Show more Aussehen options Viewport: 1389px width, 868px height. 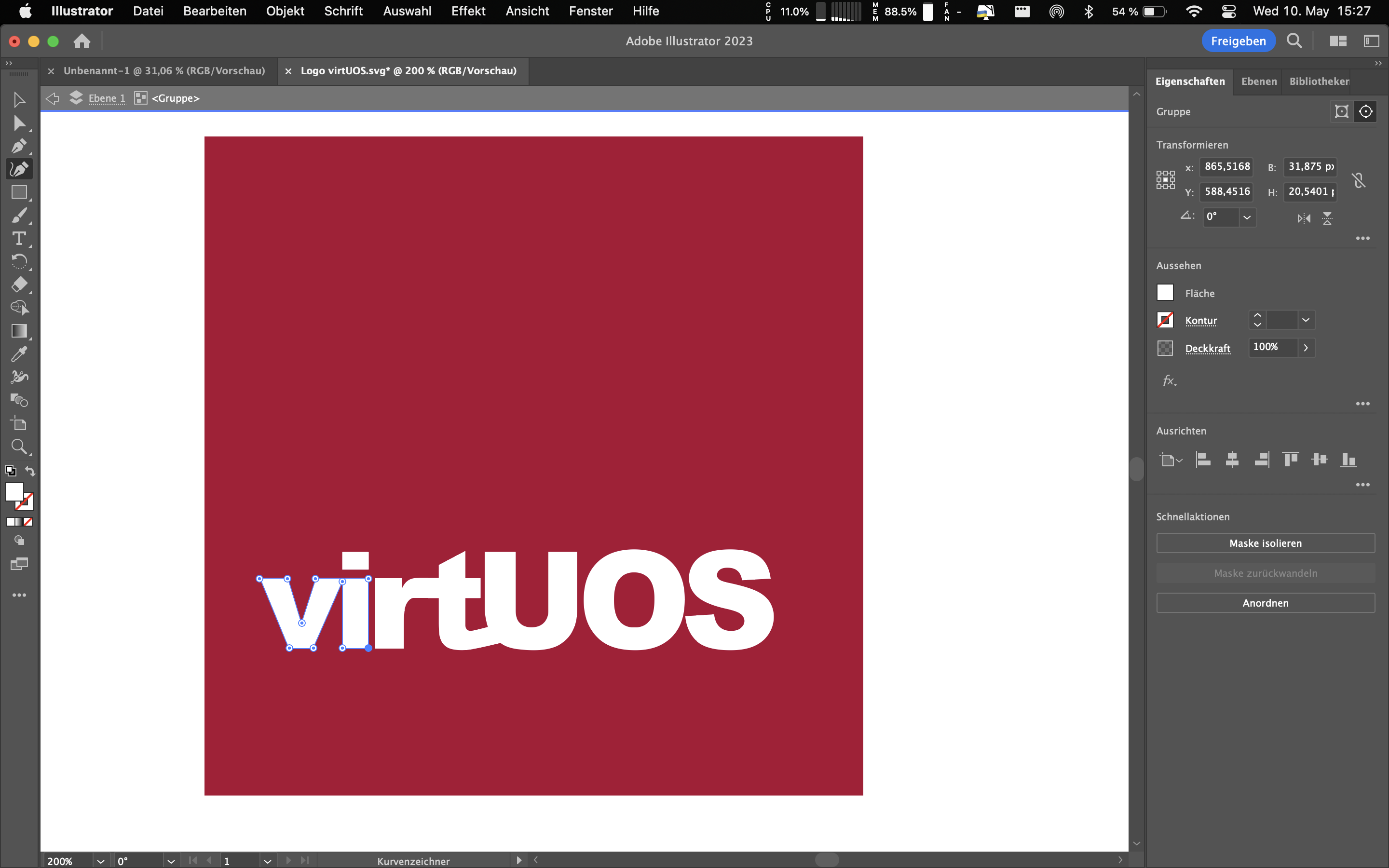tap(1362, 404)
